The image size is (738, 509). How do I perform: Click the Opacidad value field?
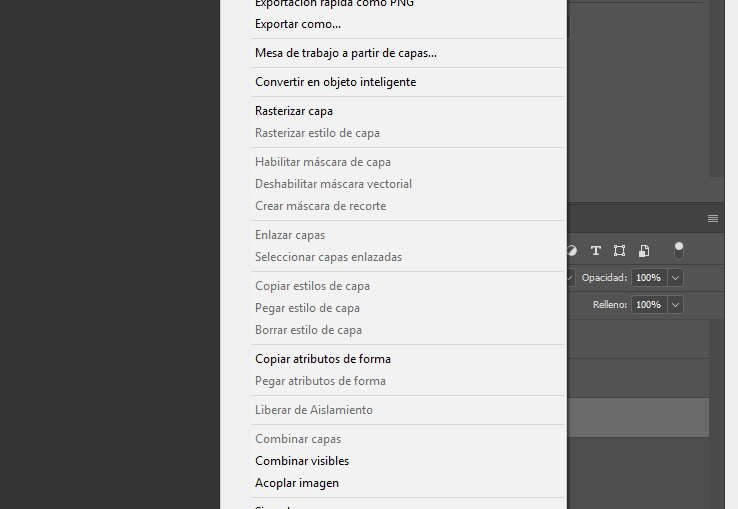(x=648, y=277)
